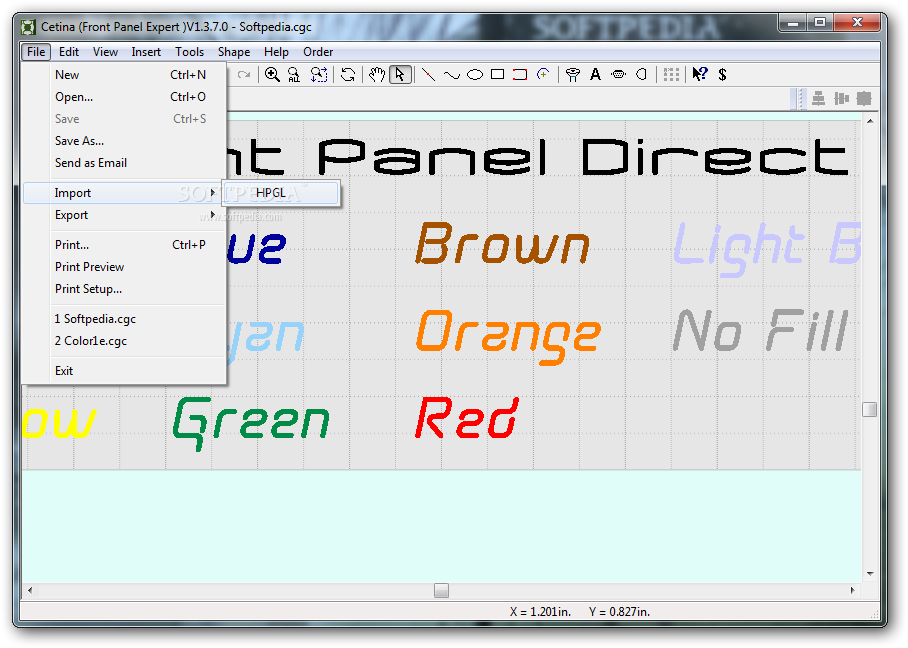The height and width of the screenshot is (648, 908).
Task: Click the vertical scrollbar up arrow
Action: coord(870,122)
